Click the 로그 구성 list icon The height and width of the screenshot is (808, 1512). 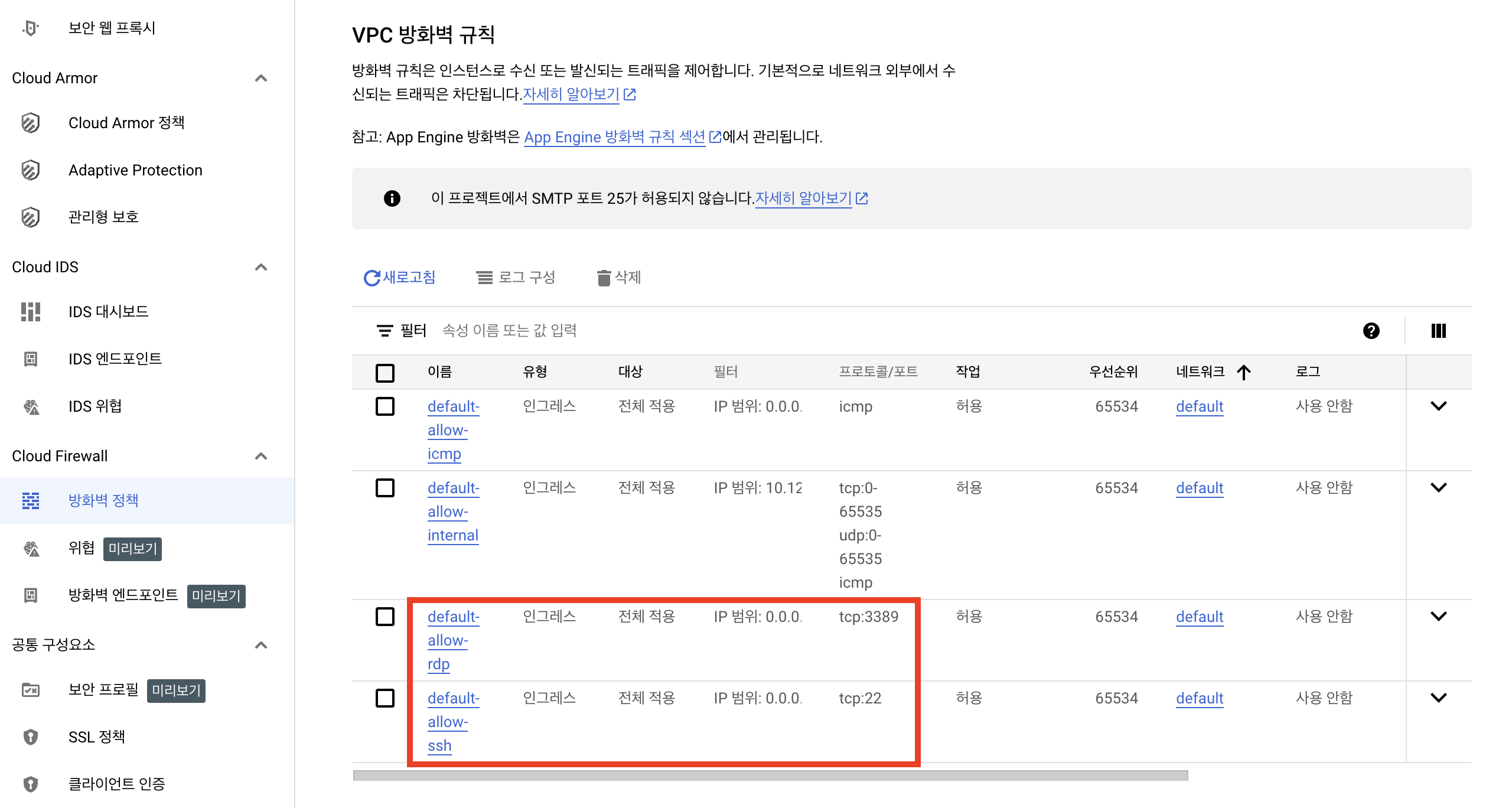tap(484, 278)
